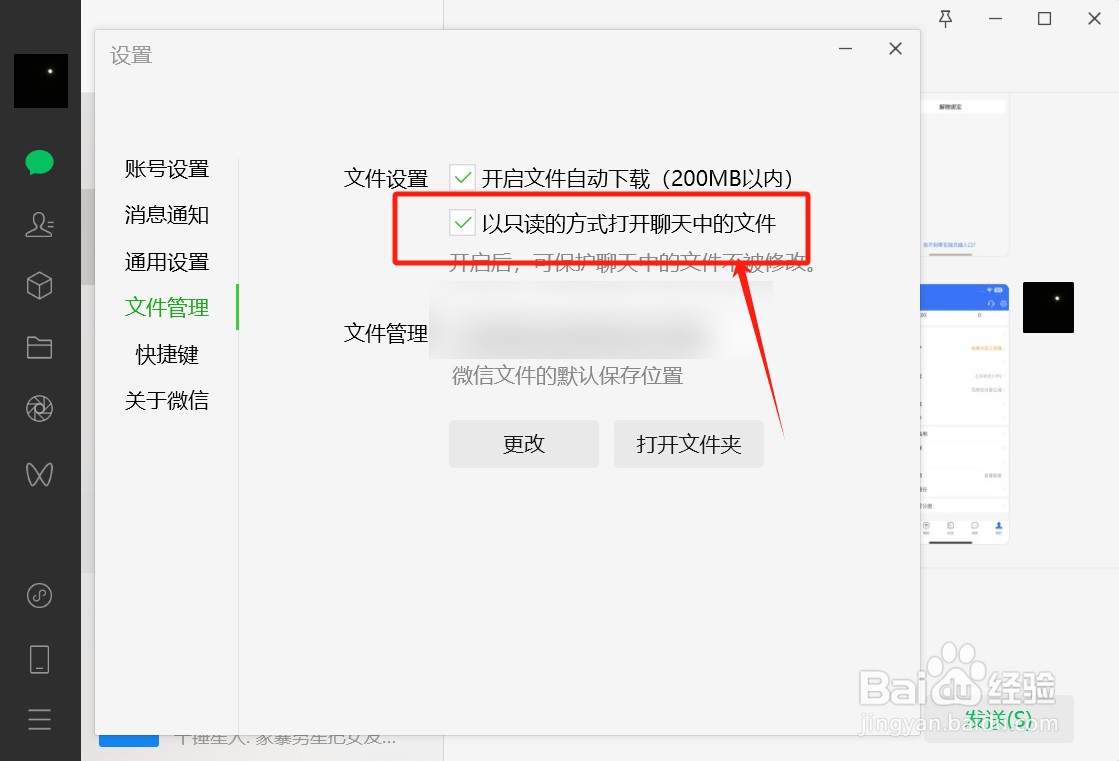Open Chat Files via the folder icon
The image size is (1119, 761).
click(x=39, y=347)
